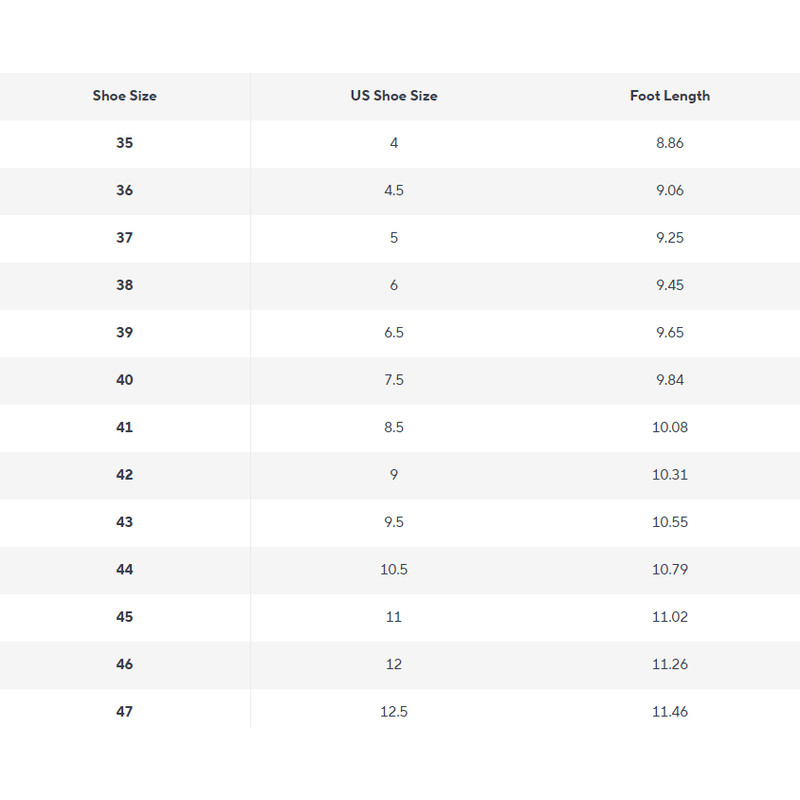Click US shoe size 4.5 cell
This screenshot has height=800, width=800.
(394, 190)
